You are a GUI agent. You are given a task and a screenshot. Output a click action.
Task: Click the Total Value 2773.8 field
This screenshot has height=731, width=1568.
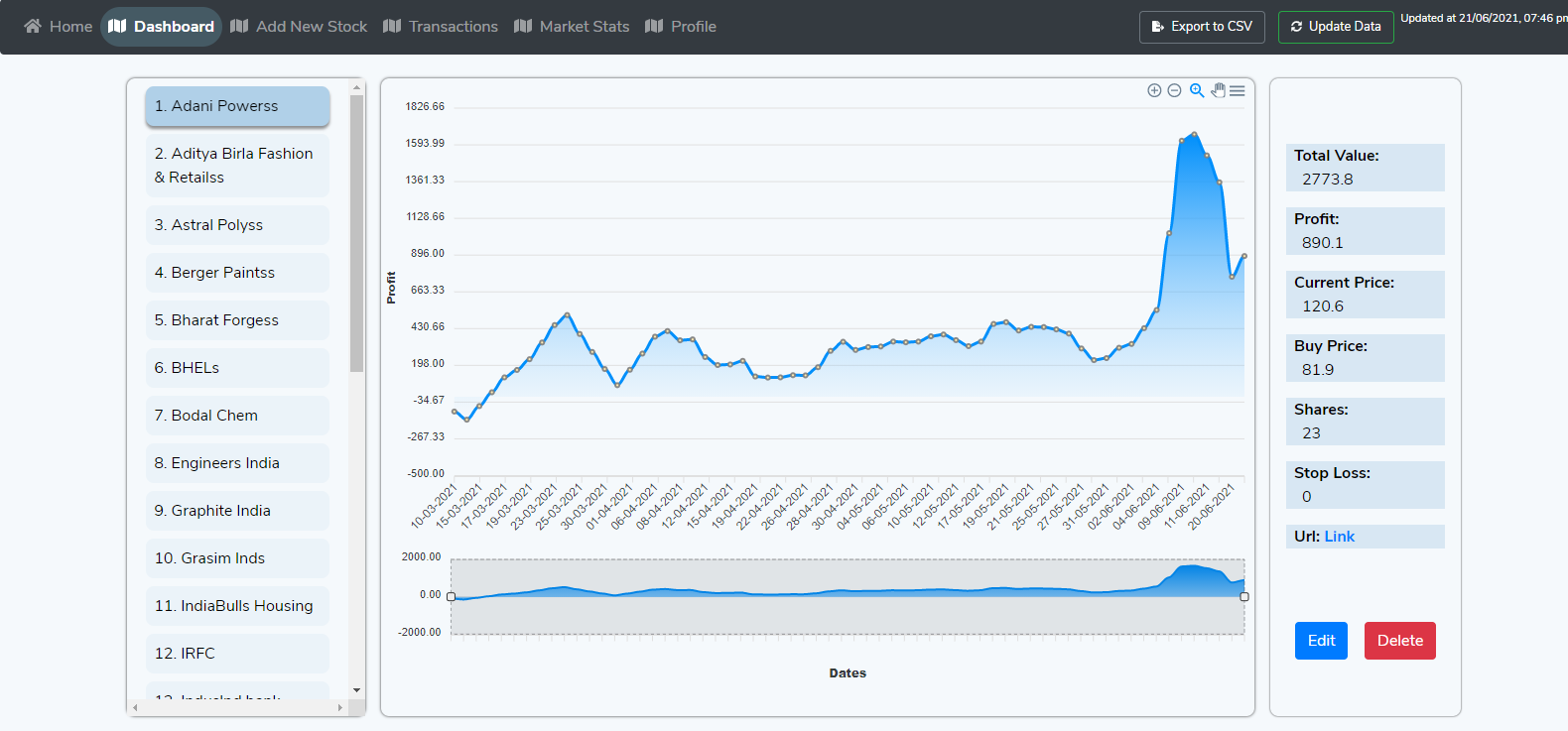(1365, 168)
